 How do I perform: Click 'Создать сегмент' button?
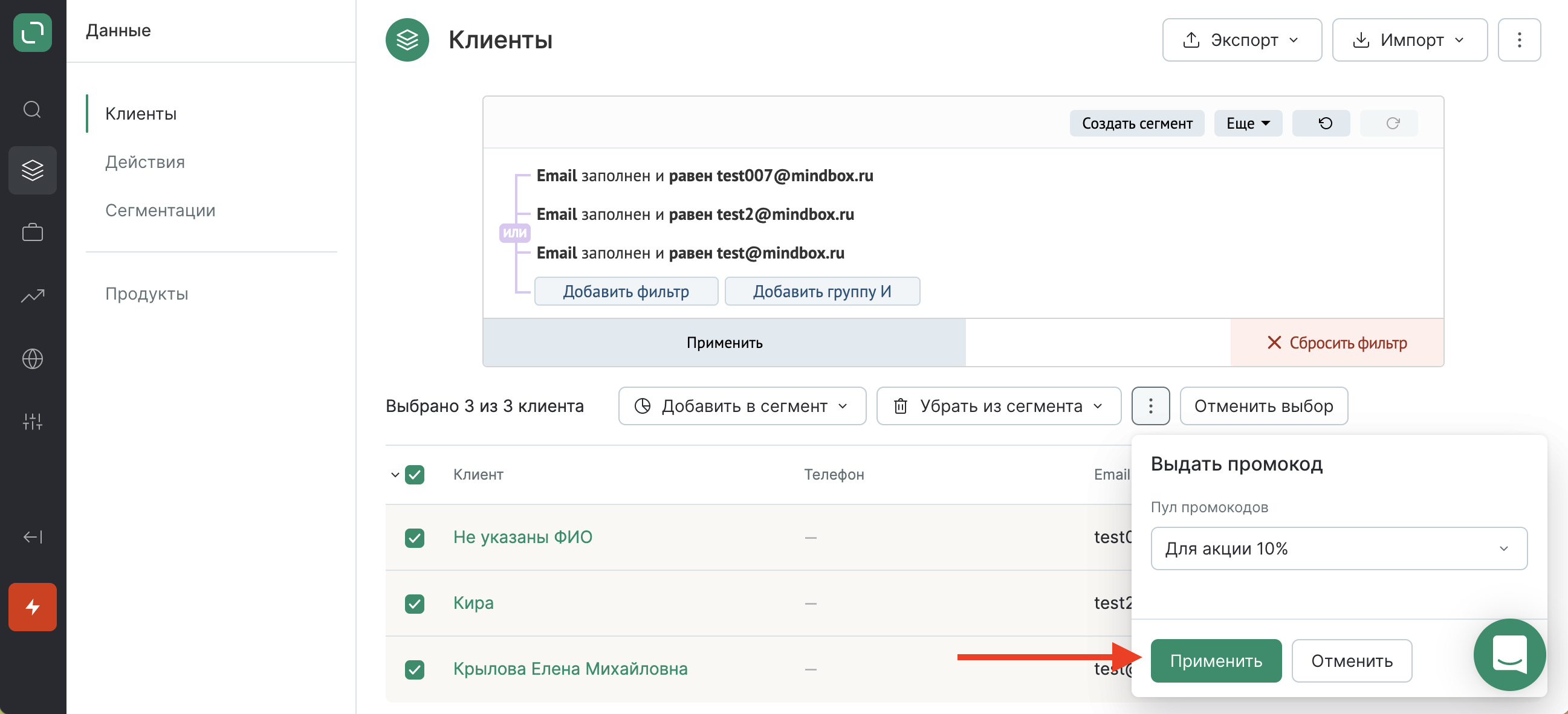(1137, 123)
